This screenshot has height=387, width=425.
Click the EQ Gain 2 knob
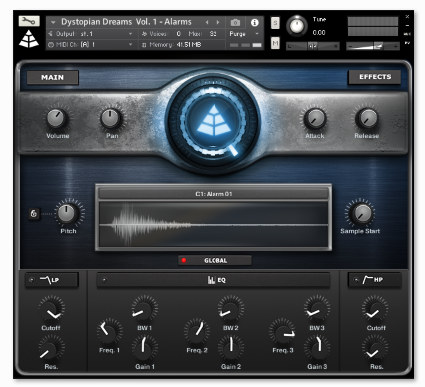231,348
